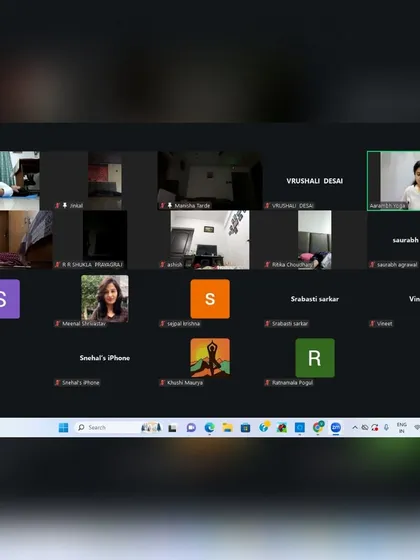Select the Srabasti sarkar participant tile

[315, 299]
